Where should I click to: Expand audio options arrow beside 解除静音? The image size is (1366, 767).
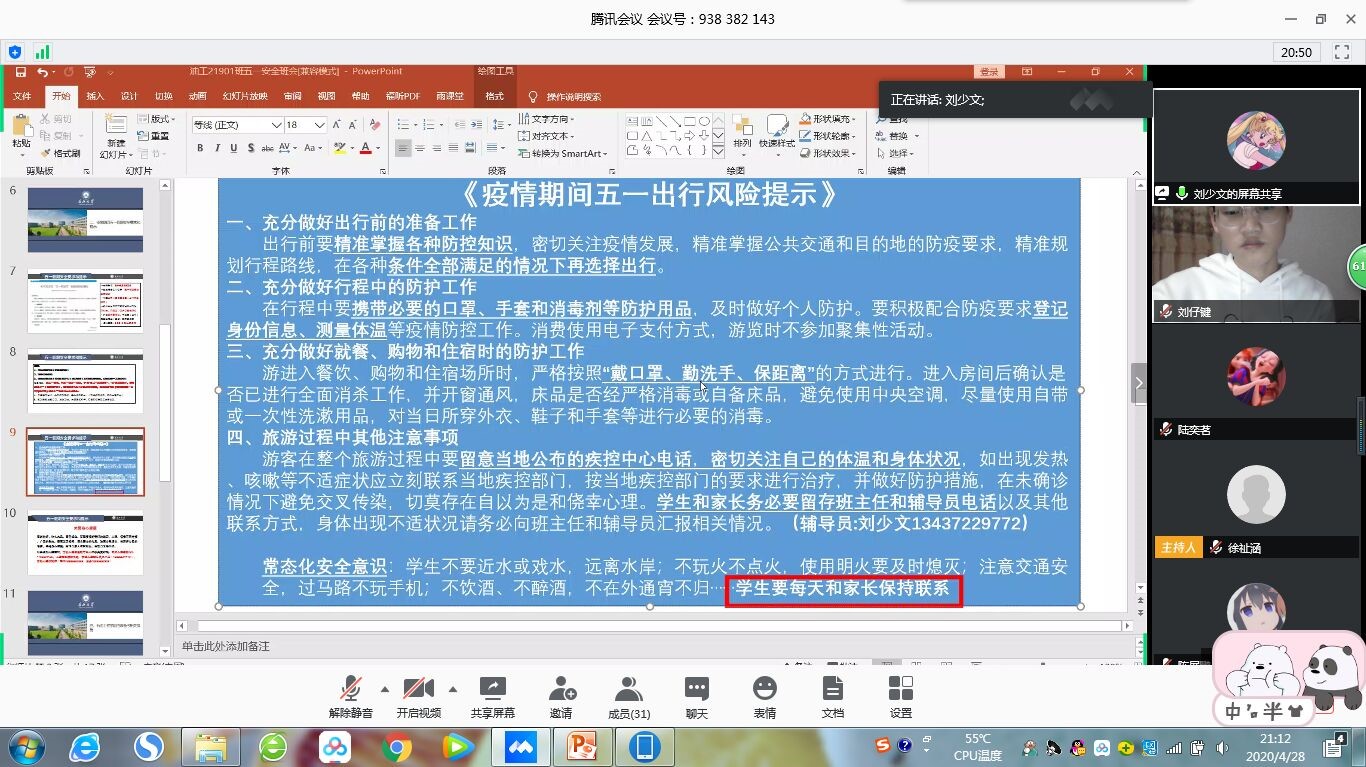point(385,689)
